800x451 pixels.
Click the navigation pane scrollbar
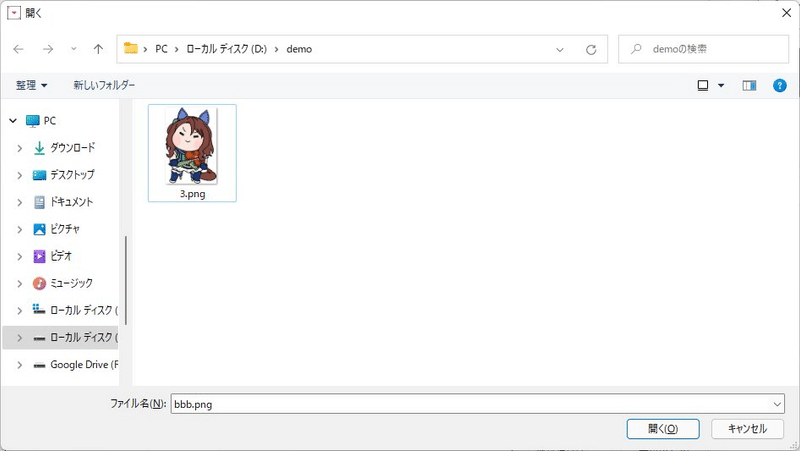pos(126,281)
